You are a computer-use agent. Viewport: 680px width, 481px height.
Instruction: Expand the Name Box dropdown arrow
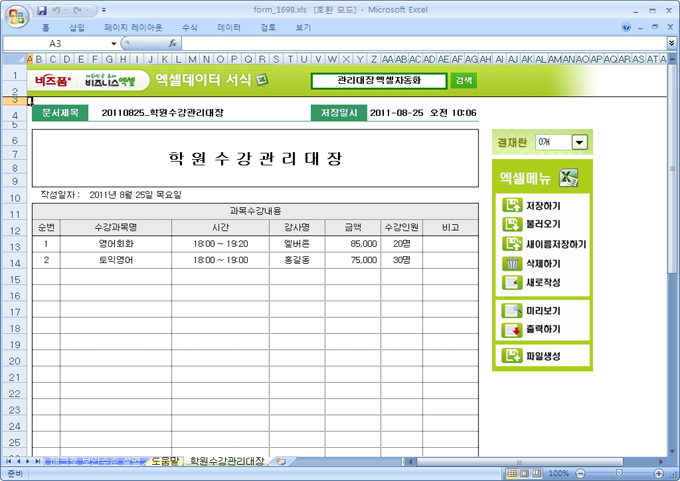tap(114, 43)
